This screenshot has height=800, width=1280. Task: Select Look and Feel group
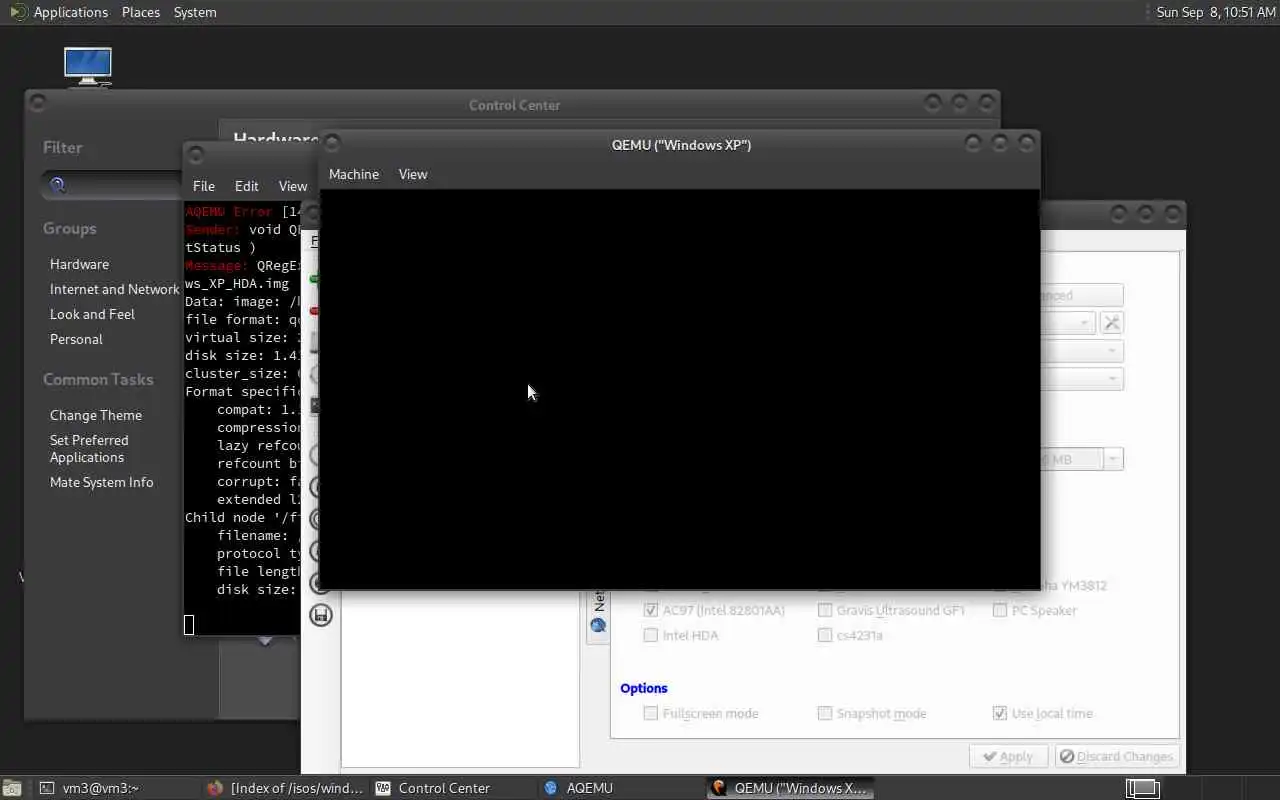92,314
